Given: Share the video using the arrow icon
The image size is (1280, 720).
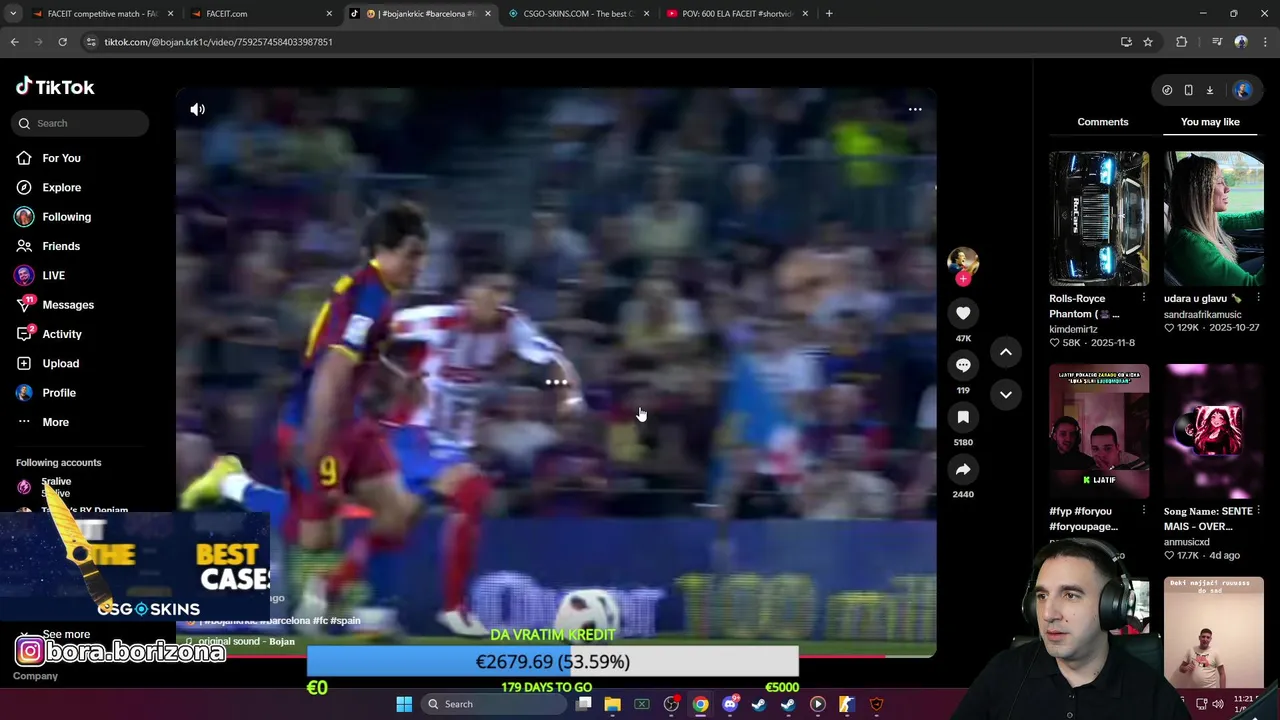Looking at the screenshot, I should click(963, 470).
